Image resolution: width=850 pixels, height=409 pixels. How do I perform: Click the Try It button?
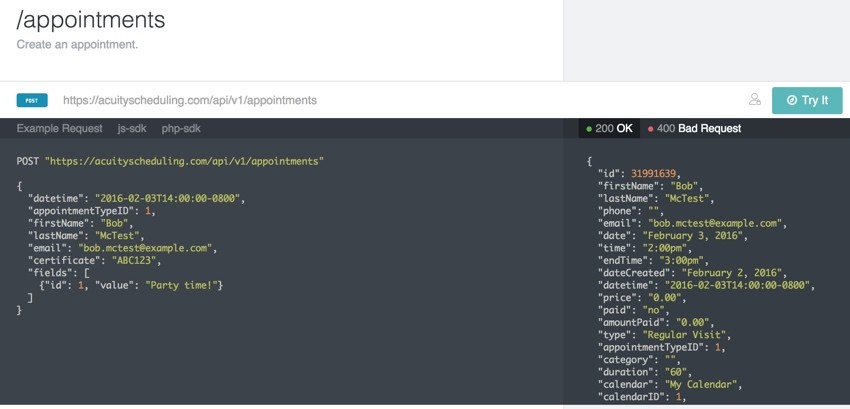(x=807, y=100)
